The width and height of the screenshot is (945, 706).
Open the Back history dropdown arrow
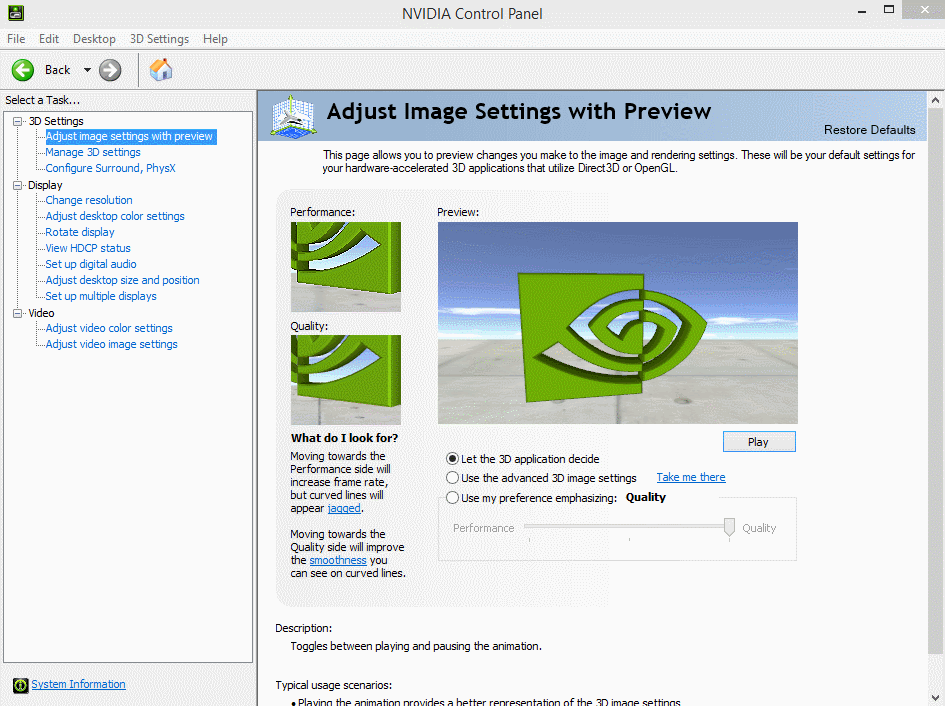(x=87, y=70)
